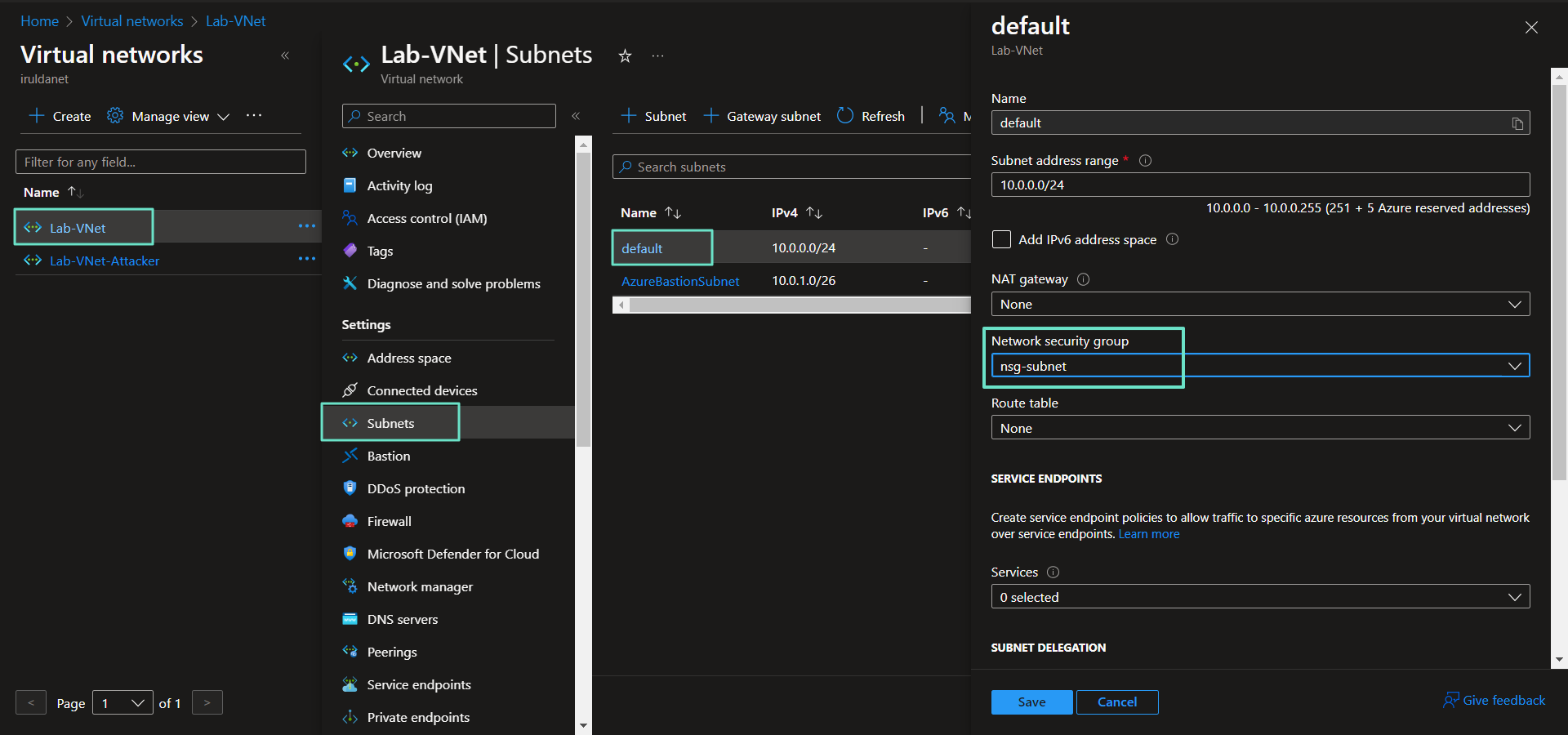Image resolution: width=1568 pixels, height=735 pixels.
Task: Open Address space settings
Action: [x=408, y=358]
